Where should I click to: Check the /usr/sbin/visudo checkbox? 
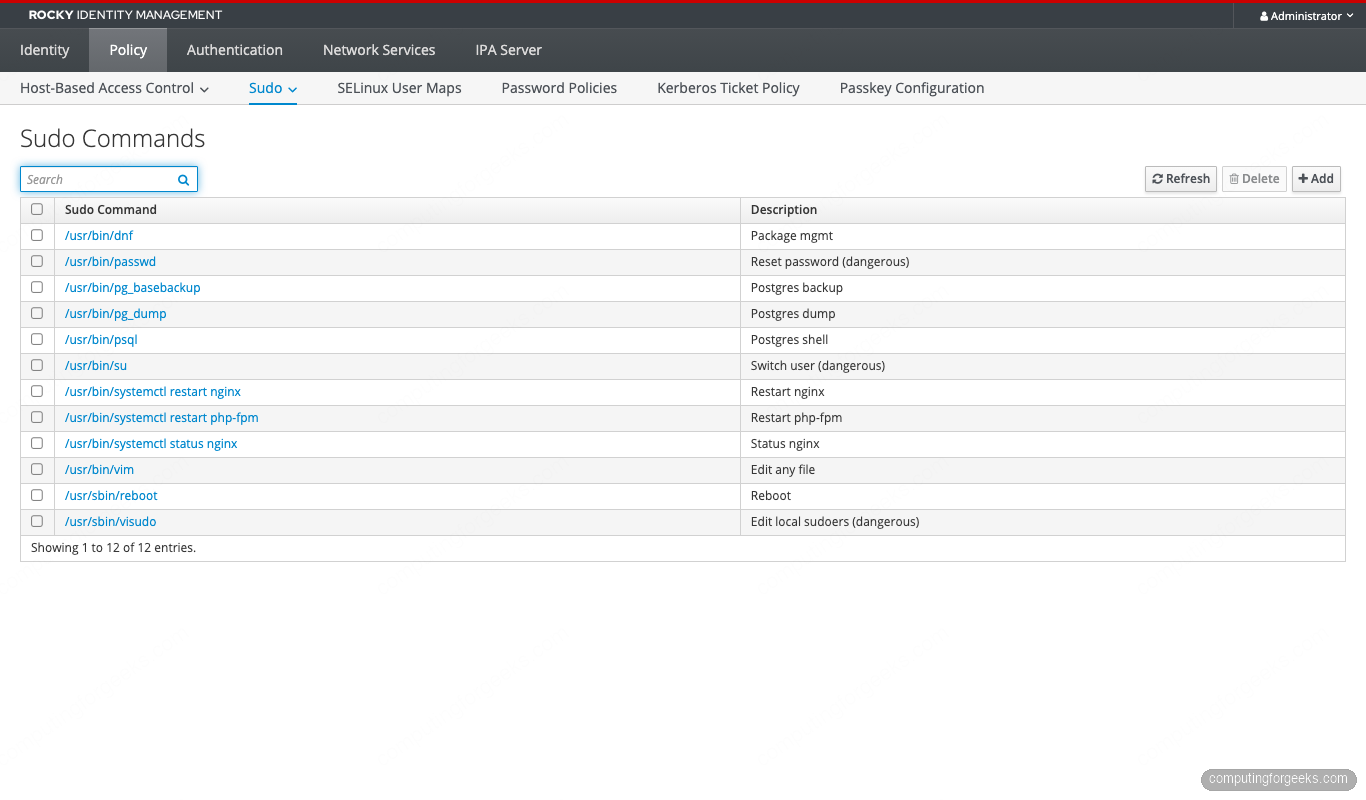pos(37,521)
